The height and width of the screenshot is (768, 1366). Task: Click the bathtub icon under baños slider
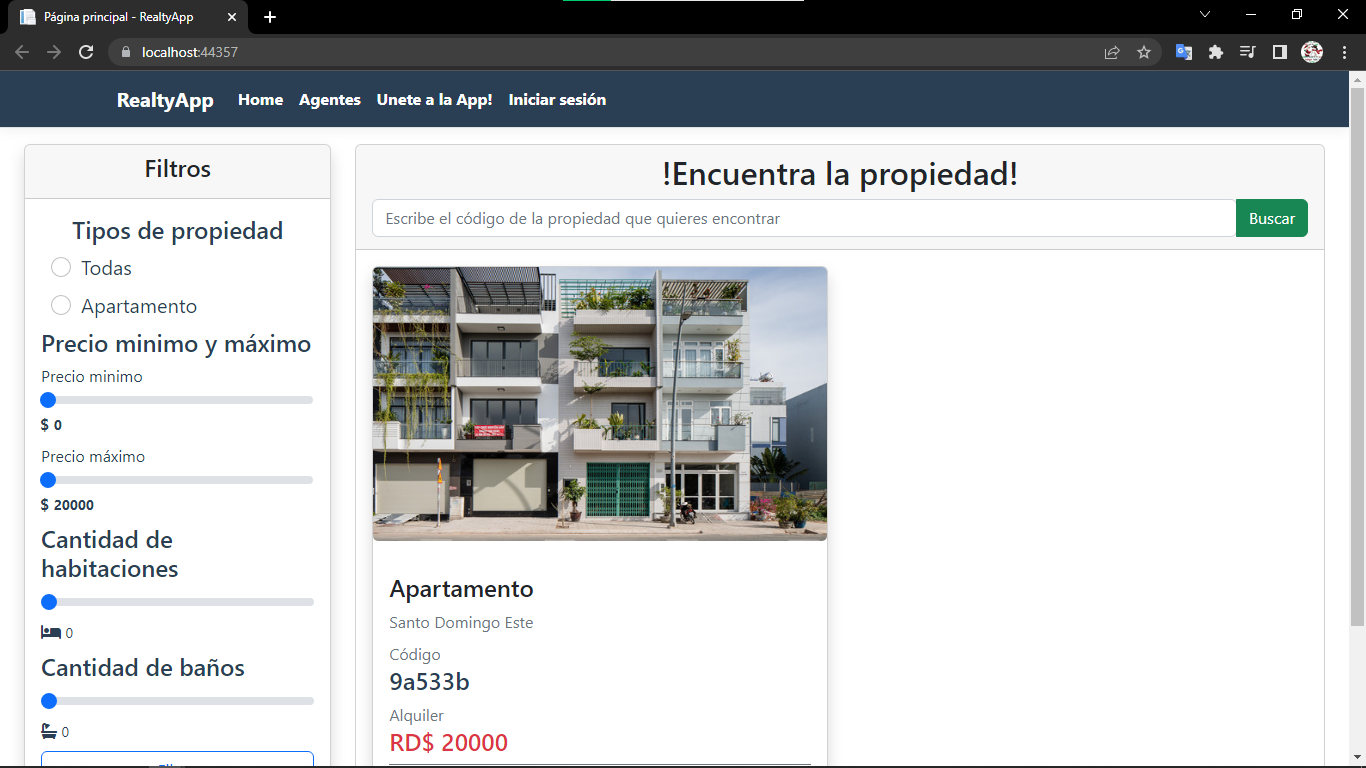tap(49, 731)
